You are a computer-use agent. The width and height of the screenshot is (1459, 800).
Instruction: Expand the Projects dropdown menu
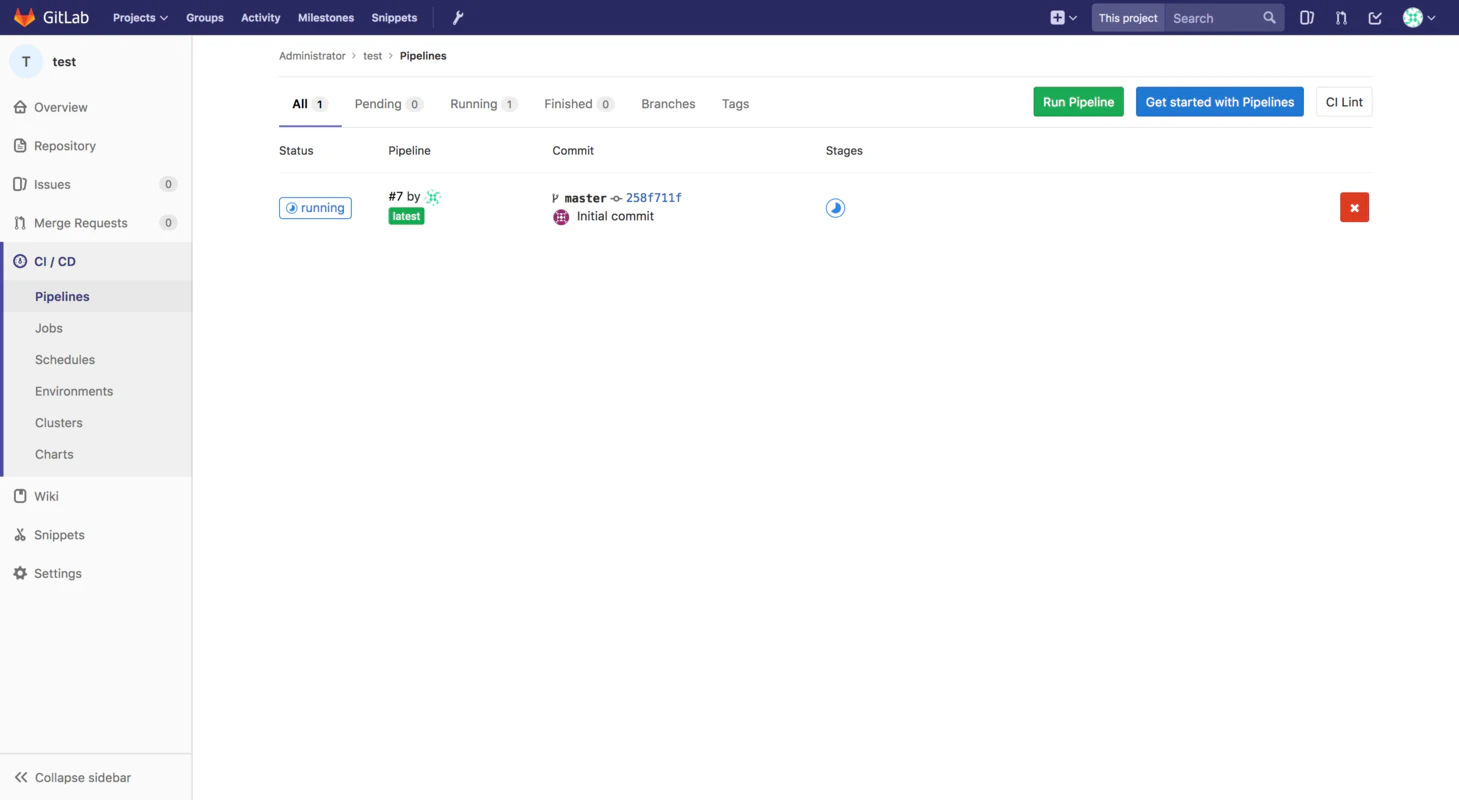tap(140, 18)
